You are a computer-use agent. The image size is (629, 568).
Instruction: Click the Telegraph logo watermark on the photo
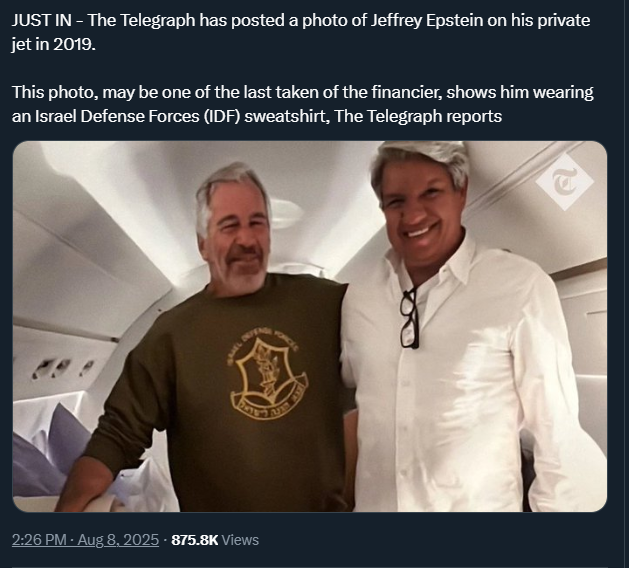565,182
